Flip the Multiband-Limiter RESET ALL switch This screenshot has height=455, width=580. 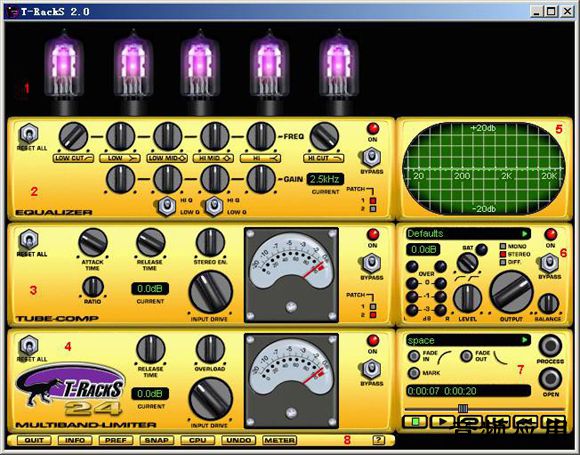point(29,346)
